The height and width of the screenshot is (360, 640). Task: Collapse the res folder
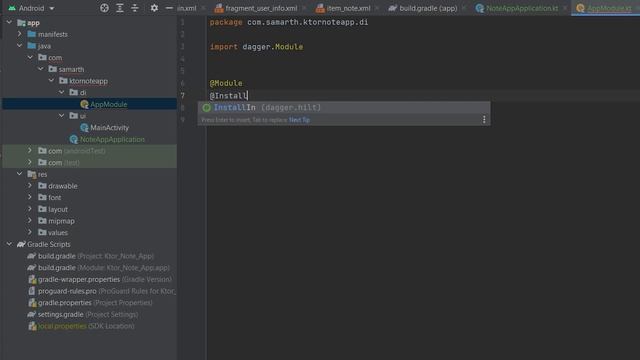(x=20, y=174)
